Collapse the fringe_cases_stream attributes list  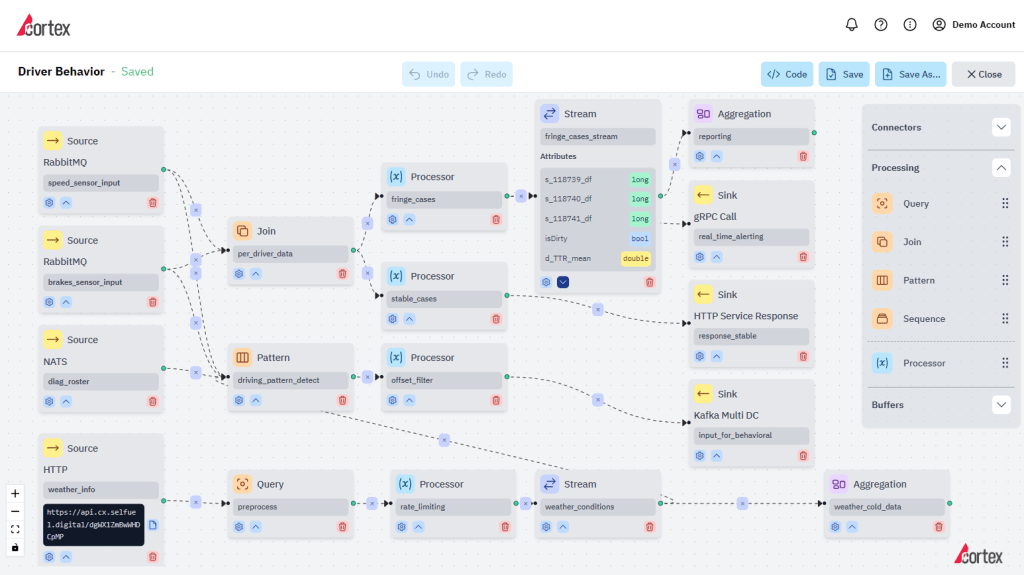[x=563, y=282]
